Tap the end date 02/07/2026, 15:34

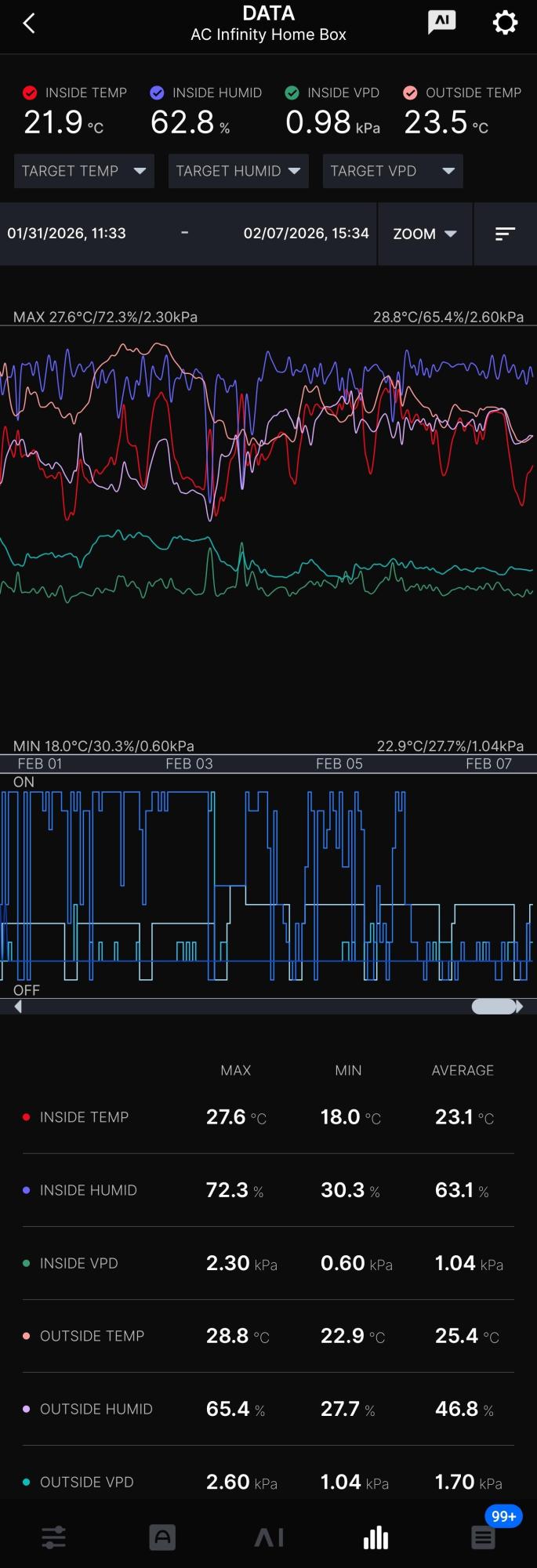(306, 234)
